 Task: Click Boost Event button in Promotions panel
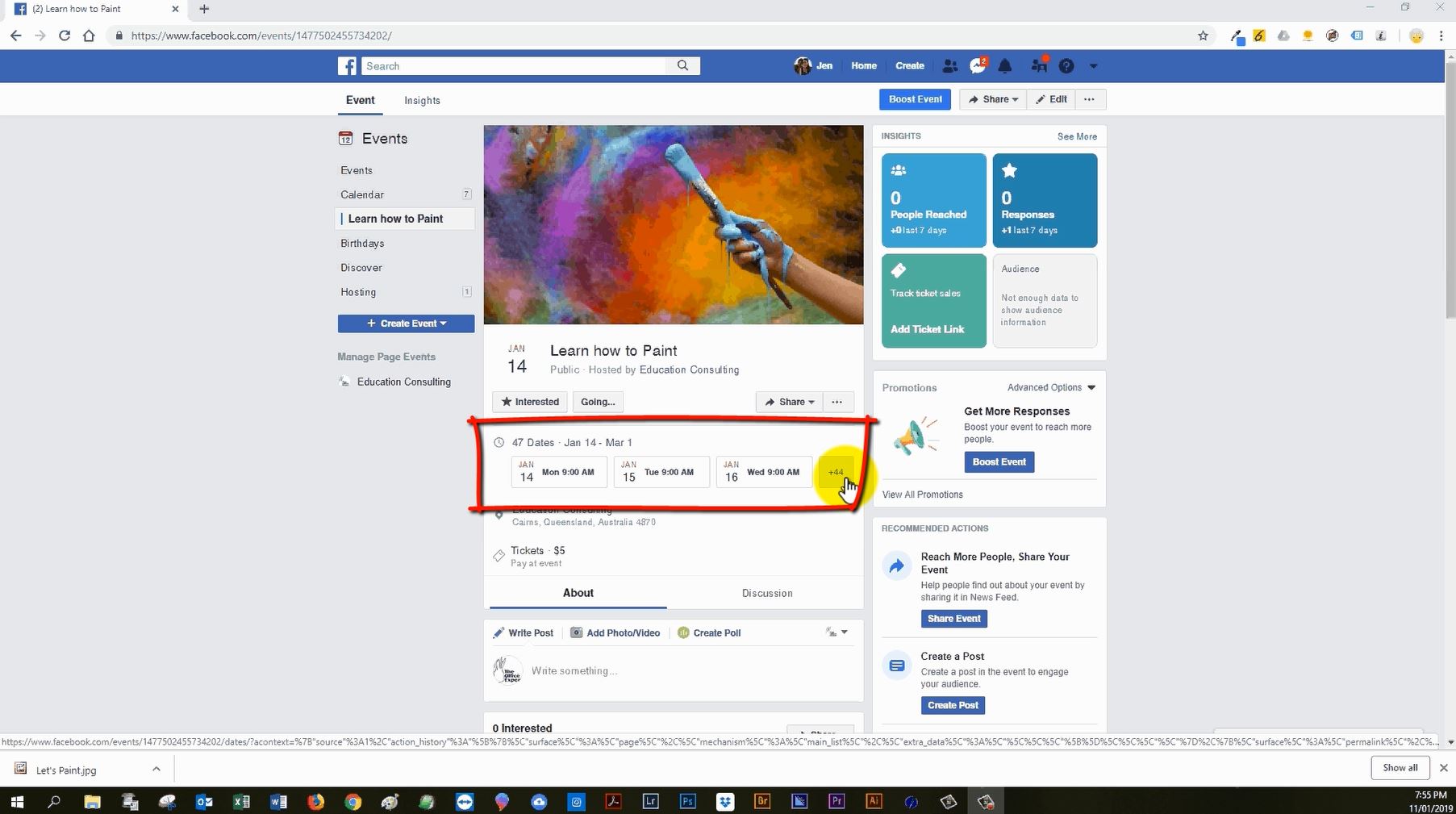999,462
